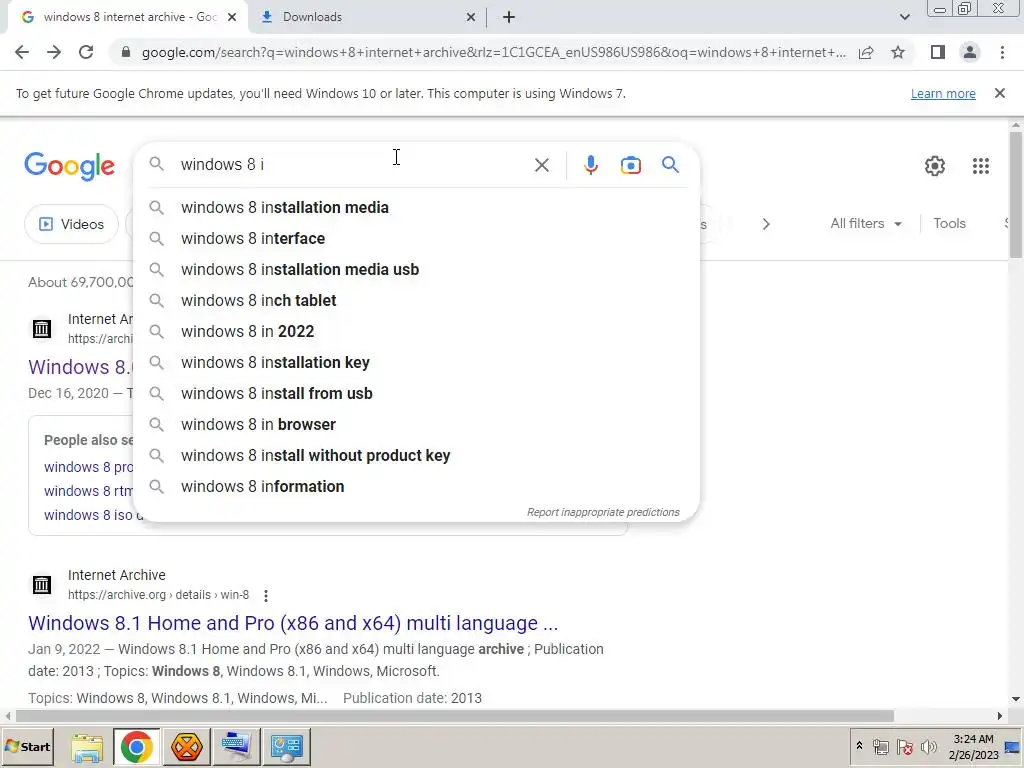Choose suggestion windows 8 install from usb
Screen dimensions: 1024x768
click(416, 393)
